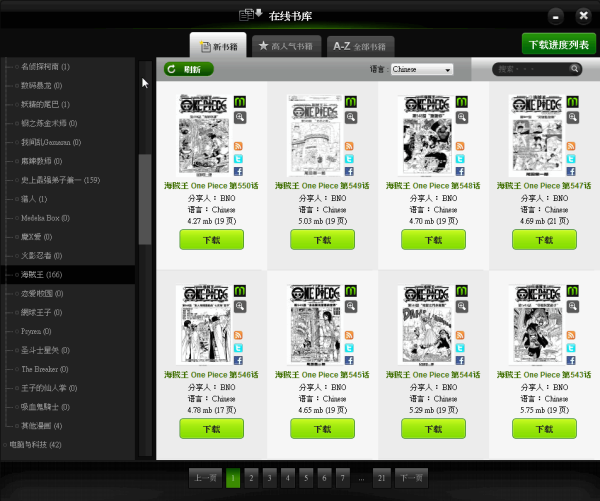Image resolution: width=600 pixels, height=501 pixels.
Task: Click the 上一页 previous page button
Action: (x=205, y=478)
